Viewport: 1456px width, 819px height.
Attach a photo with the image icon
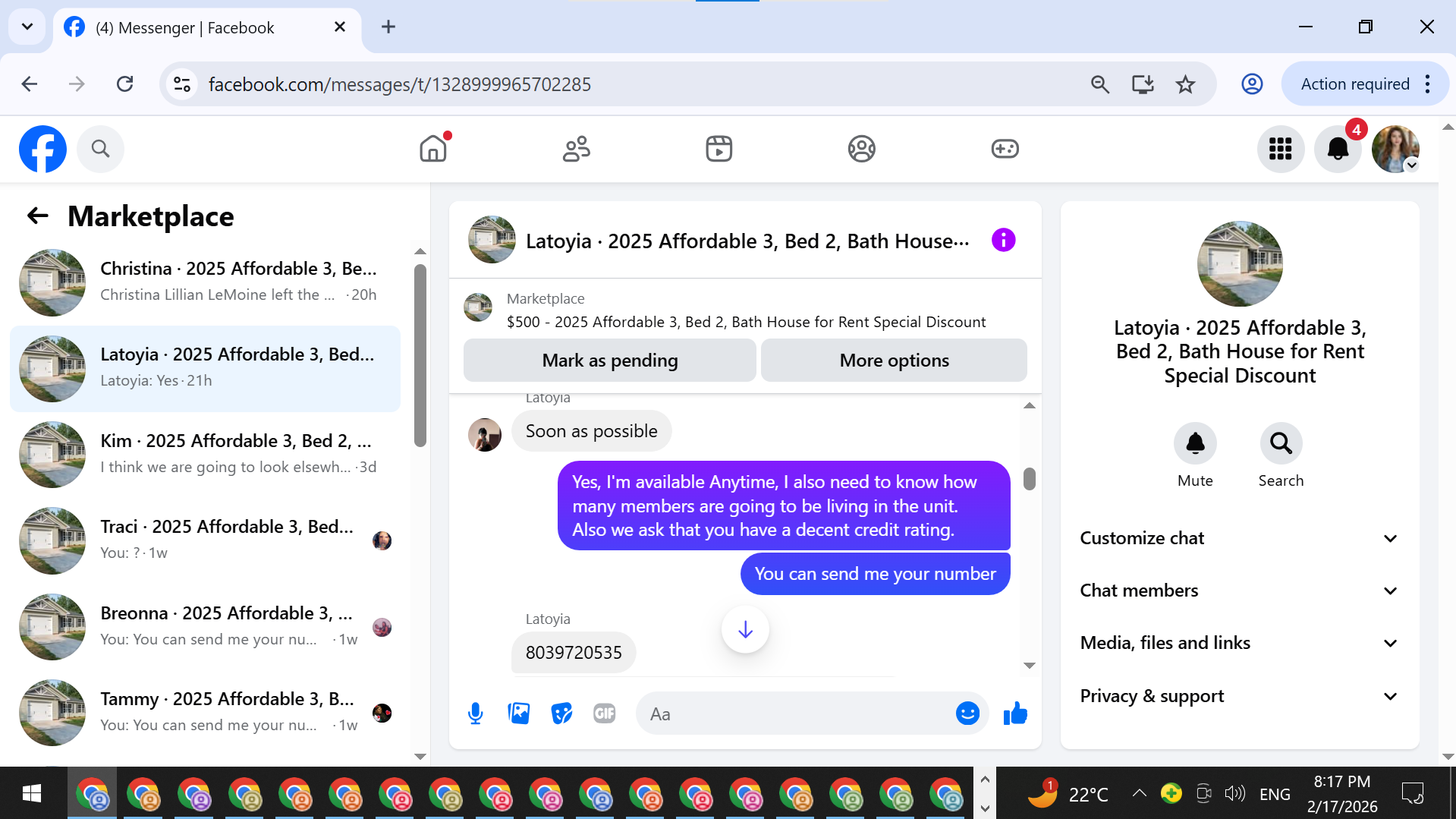pyautogui.click(x=519, y=713)
